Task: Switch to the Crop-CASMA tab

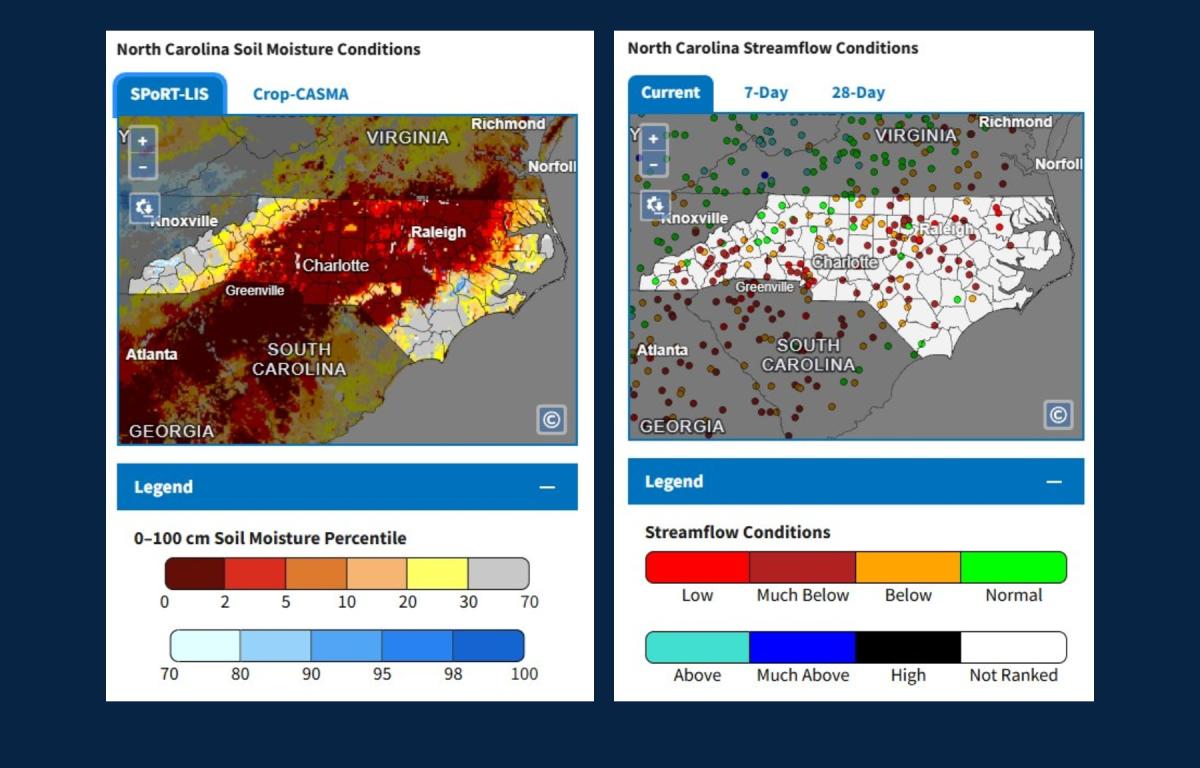Action: [298, 93]
